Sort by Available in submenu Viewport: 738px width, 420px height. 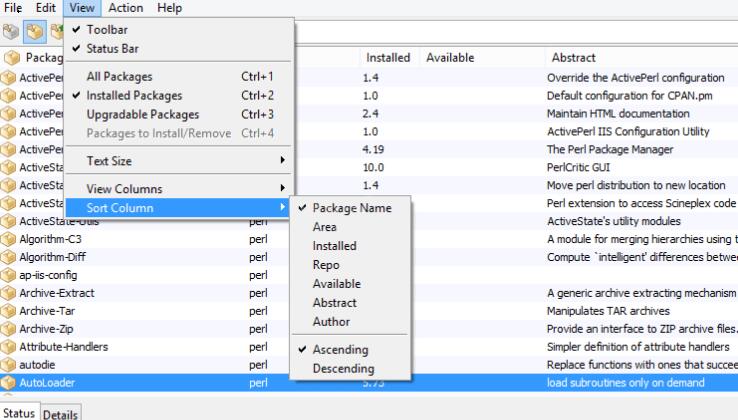[x=350, y=284]
